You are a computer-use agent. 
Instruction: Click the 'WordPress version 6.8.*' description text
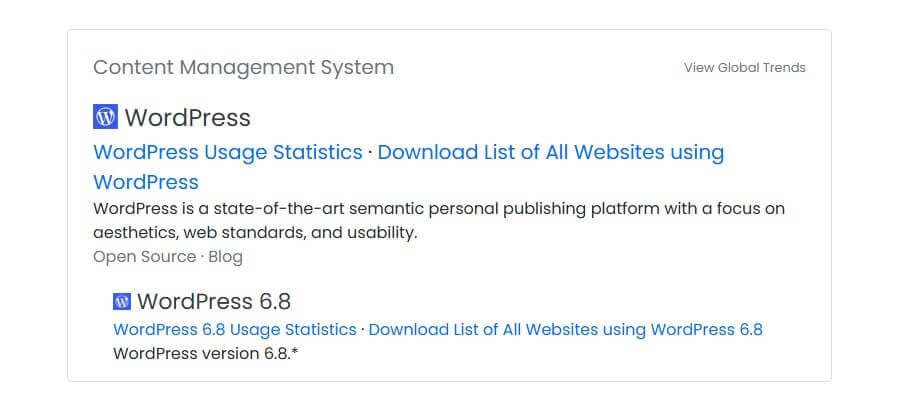coord(205,353)
